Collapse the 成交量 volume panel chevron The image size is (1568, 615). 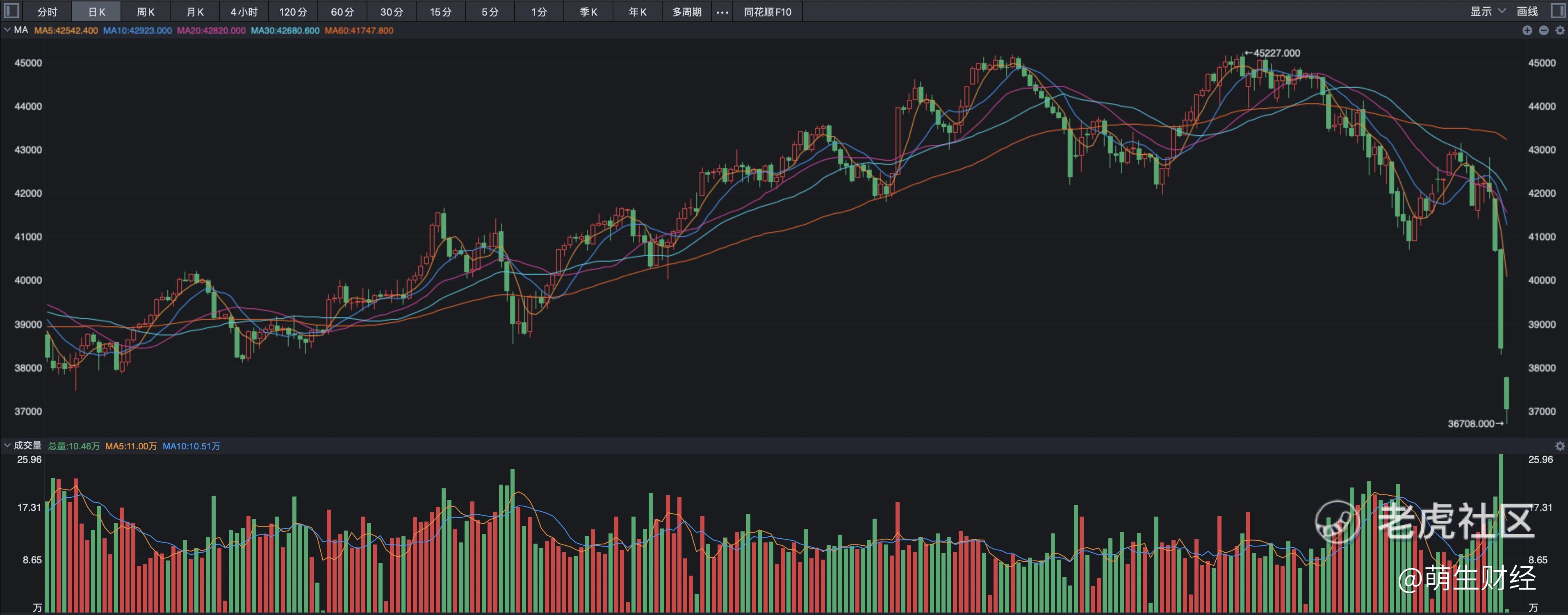[x=7, y=446]
